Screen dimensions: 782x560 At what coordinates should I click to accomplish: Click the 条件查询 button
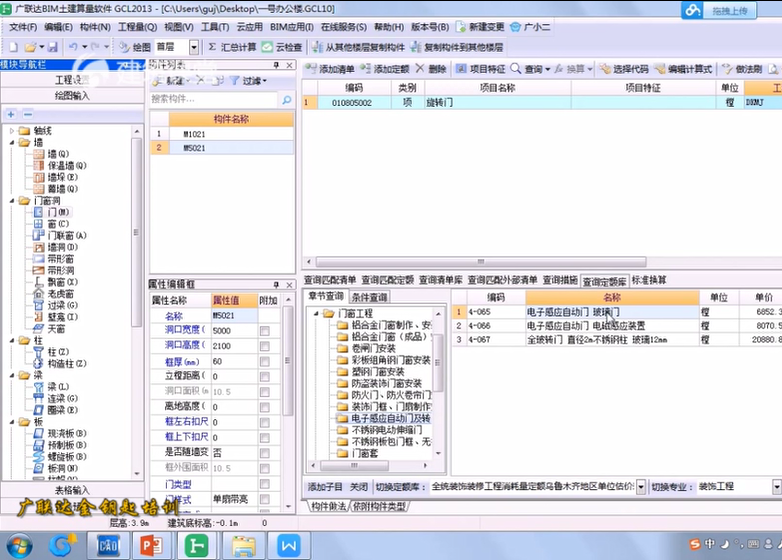pos(369,297)
